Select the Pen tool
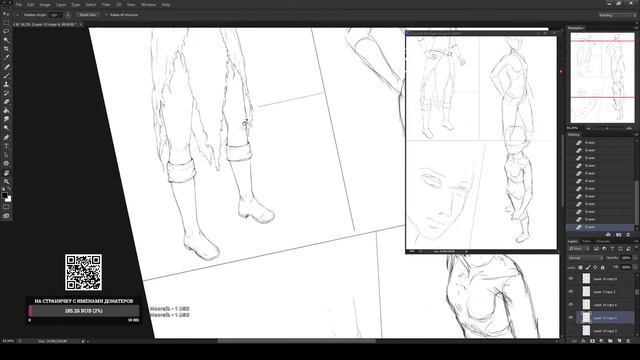The height and width of the screenshot is (360, 640). click(x=6, y=137)
